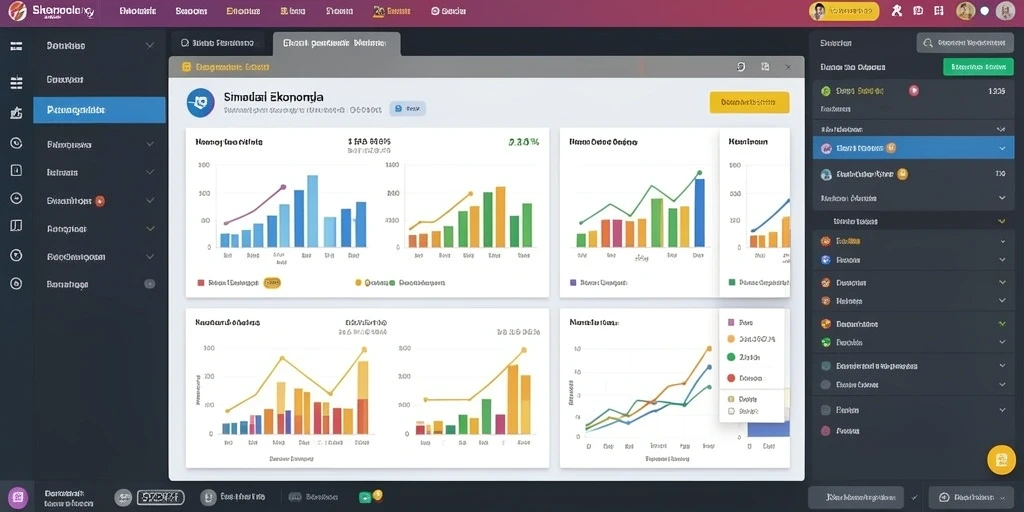Click the globe icon in the row below the blue-highlighted row

tap(825, 174)
